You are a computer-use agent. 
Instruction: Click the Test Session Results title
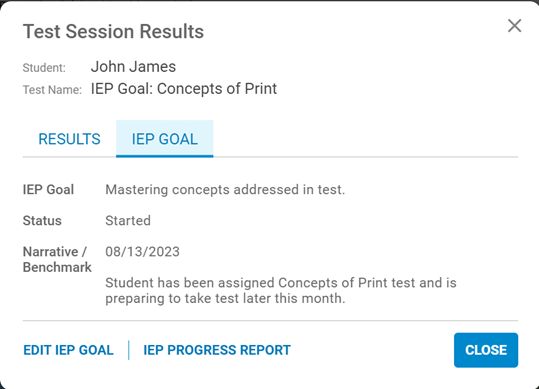click(113, 32)
